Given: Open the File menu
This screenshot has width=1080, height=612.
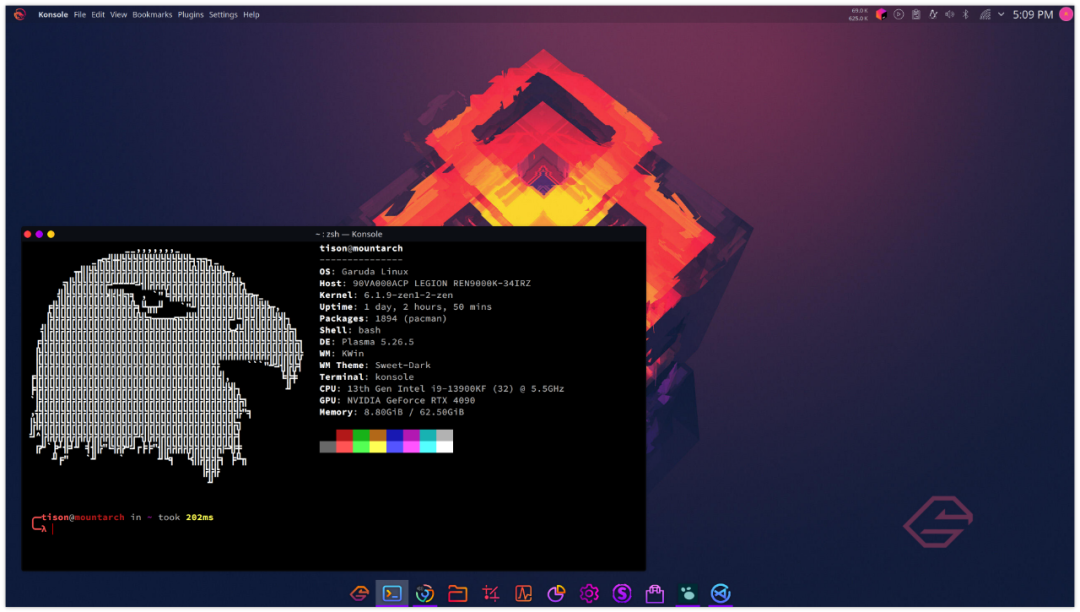Looking at the screenshot, I should click(80, 14).
